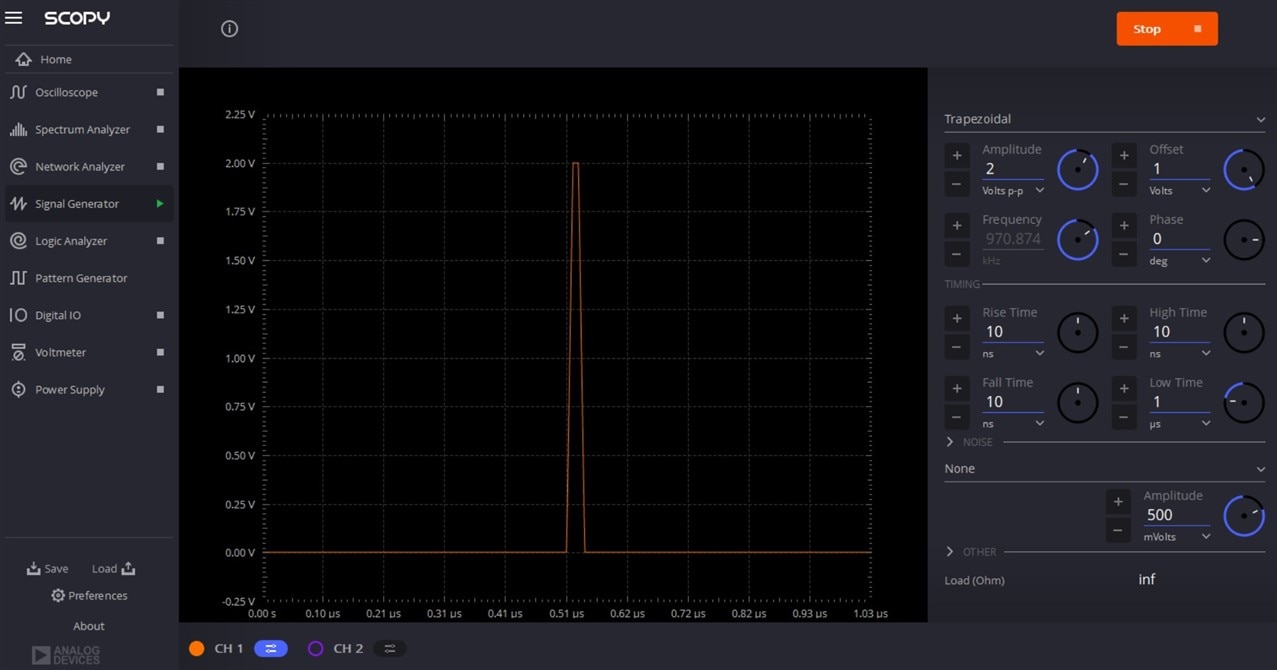This screenshot has height=670, width=1277.
Task: Click the Home icon in sidebar
Action: (23, 60)
